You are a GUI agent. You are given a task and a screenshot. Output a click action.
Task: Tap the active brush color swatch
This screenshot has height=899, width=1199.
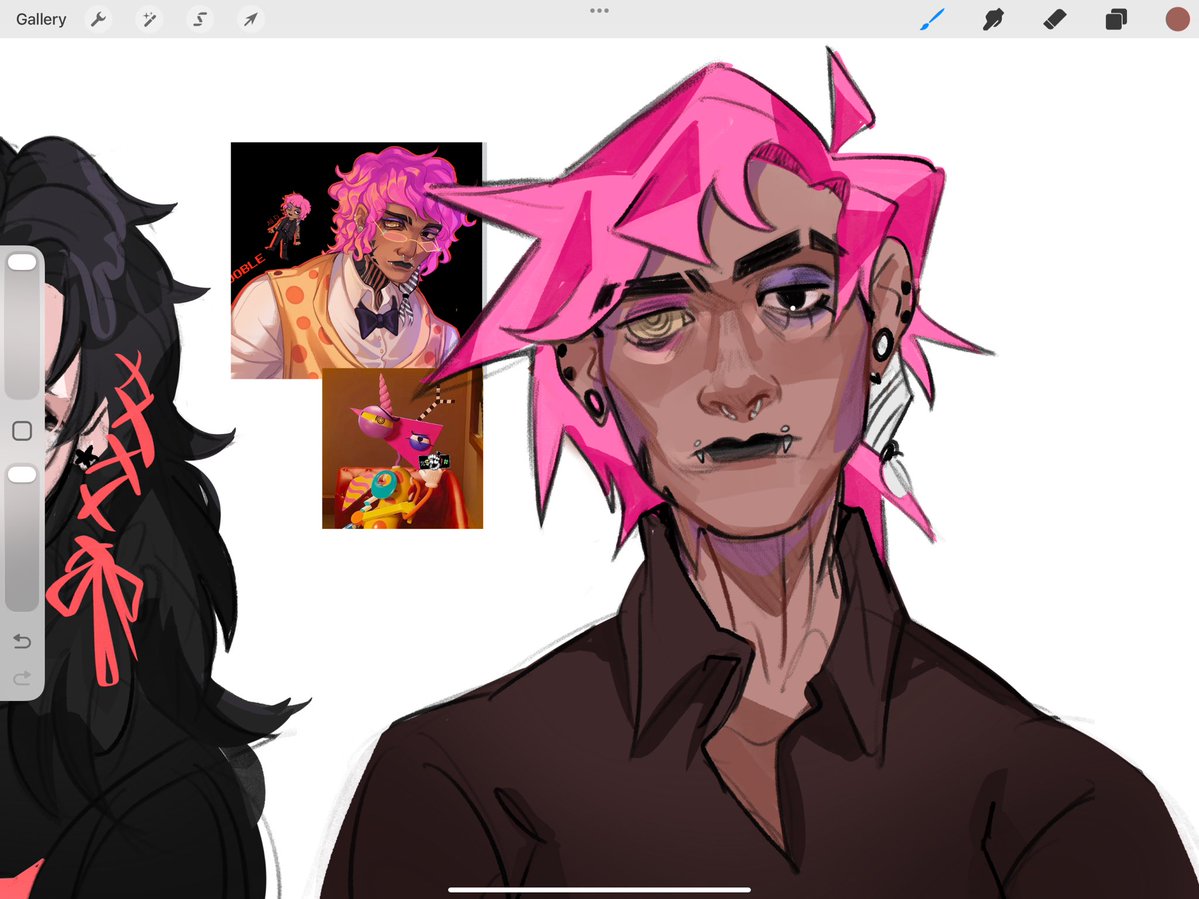(x=1176, y=18)
